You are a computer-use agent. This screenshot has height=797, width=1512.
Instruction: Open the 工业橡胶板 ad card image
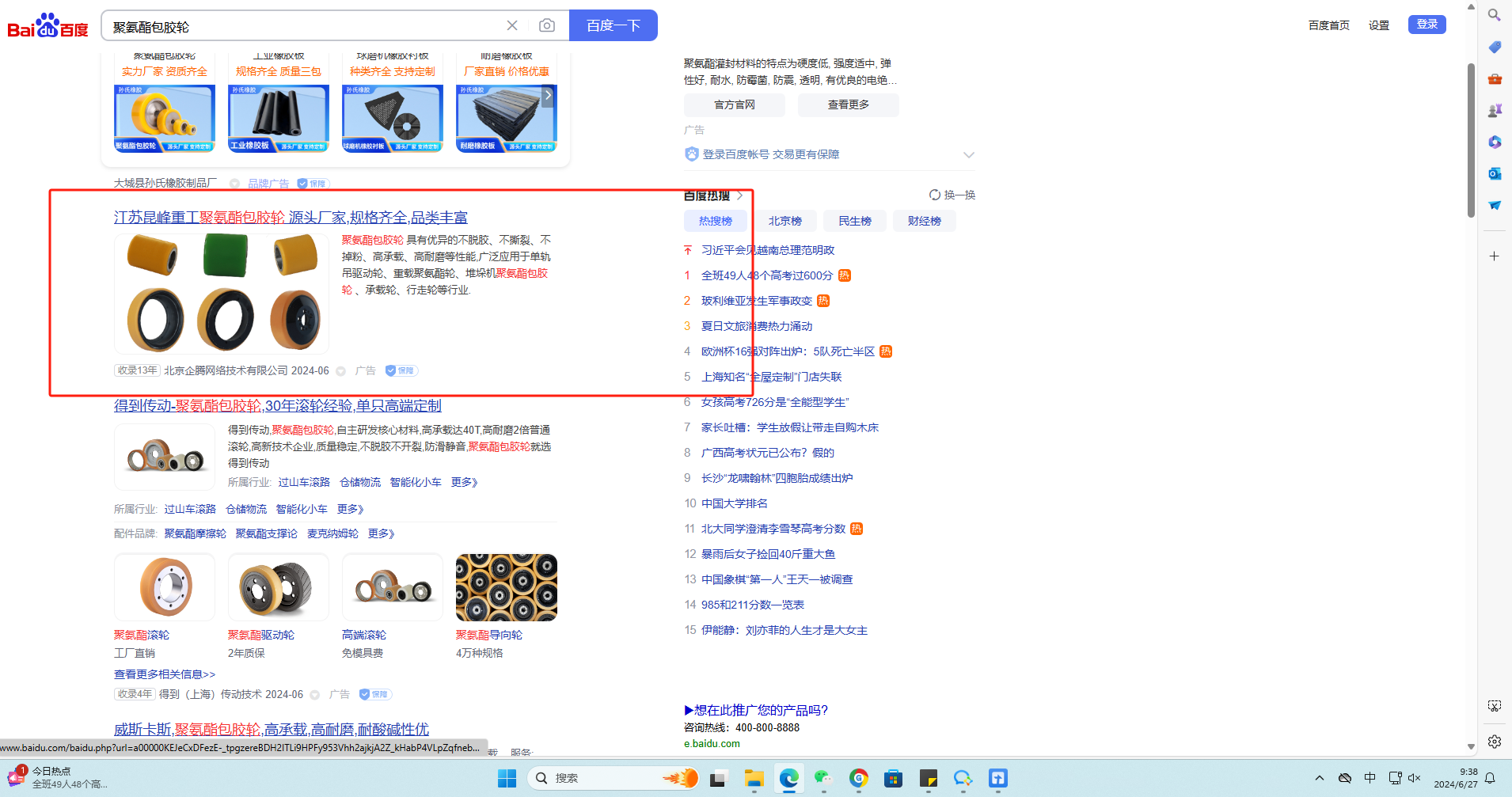(279, 118)
